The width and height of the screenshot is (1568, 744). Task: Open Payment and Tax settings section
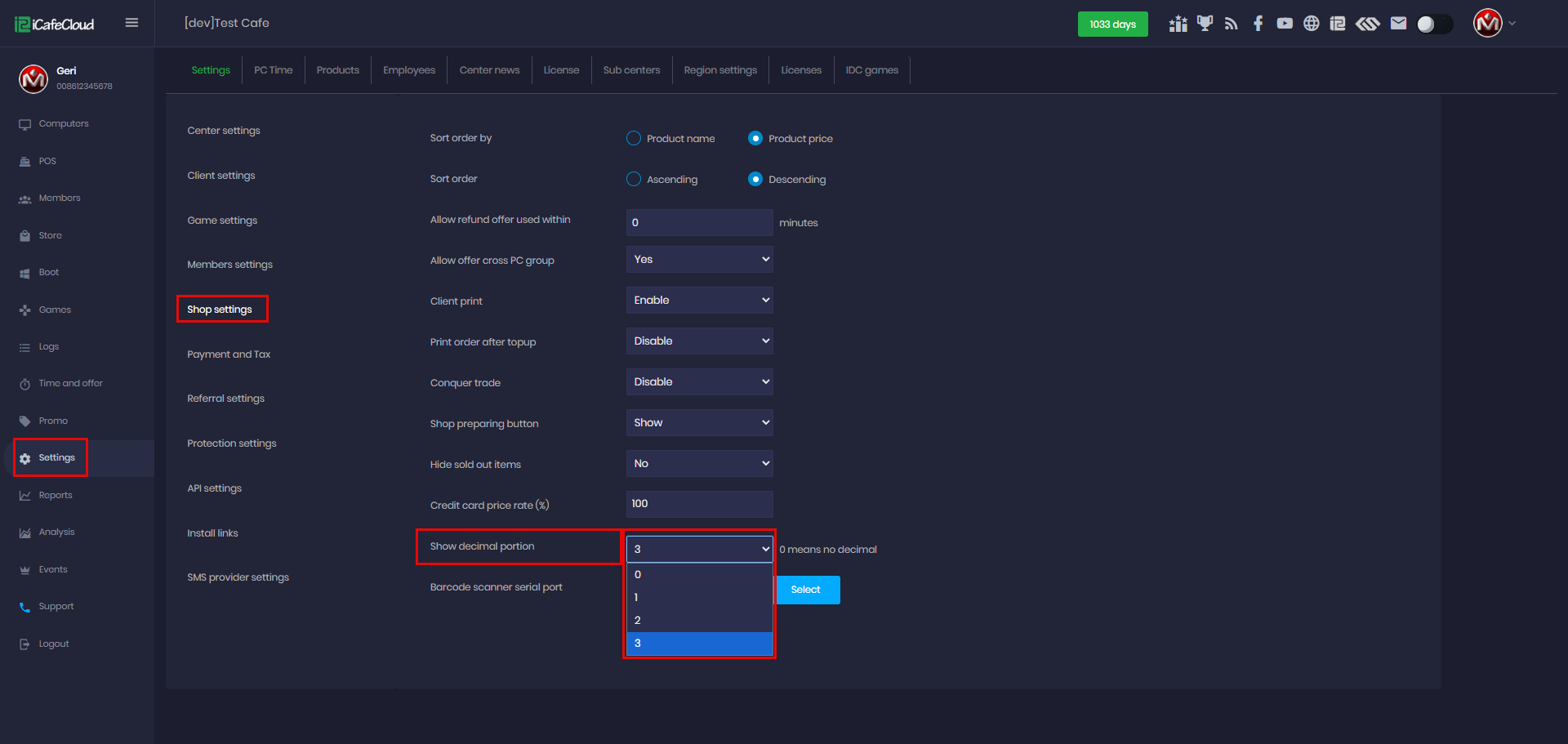229,354
